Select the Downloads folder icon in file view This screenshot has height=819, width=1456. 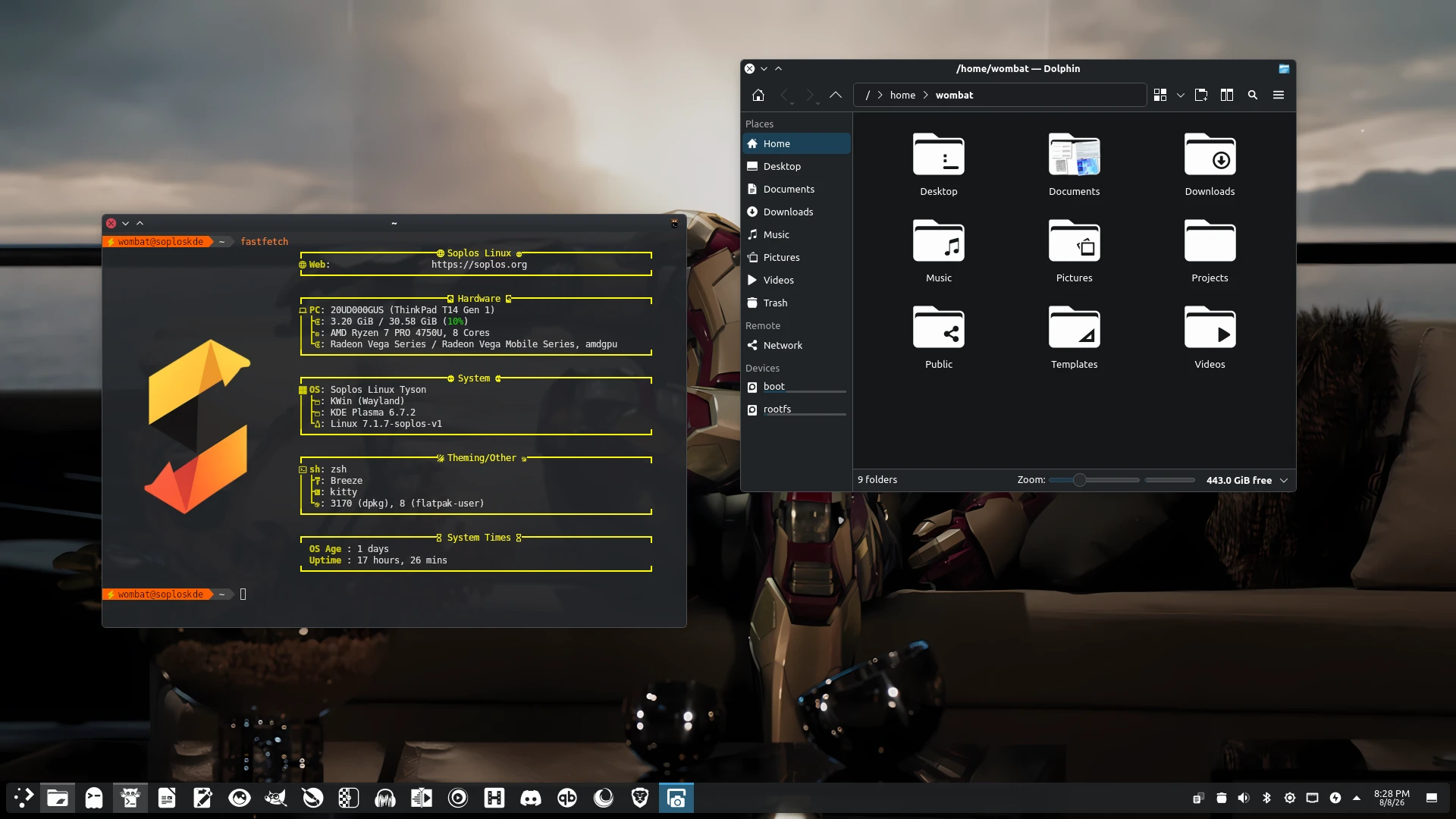tap(1210, 155)
